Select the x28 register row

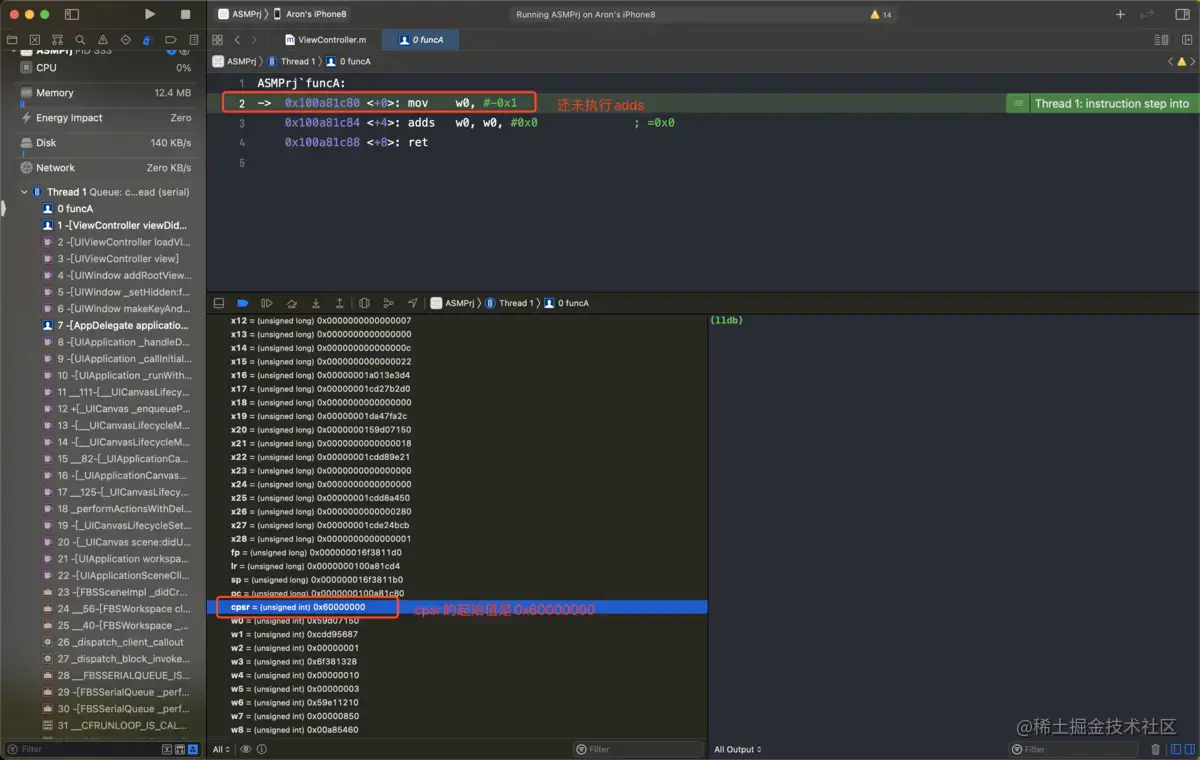(x=457, y=539)
